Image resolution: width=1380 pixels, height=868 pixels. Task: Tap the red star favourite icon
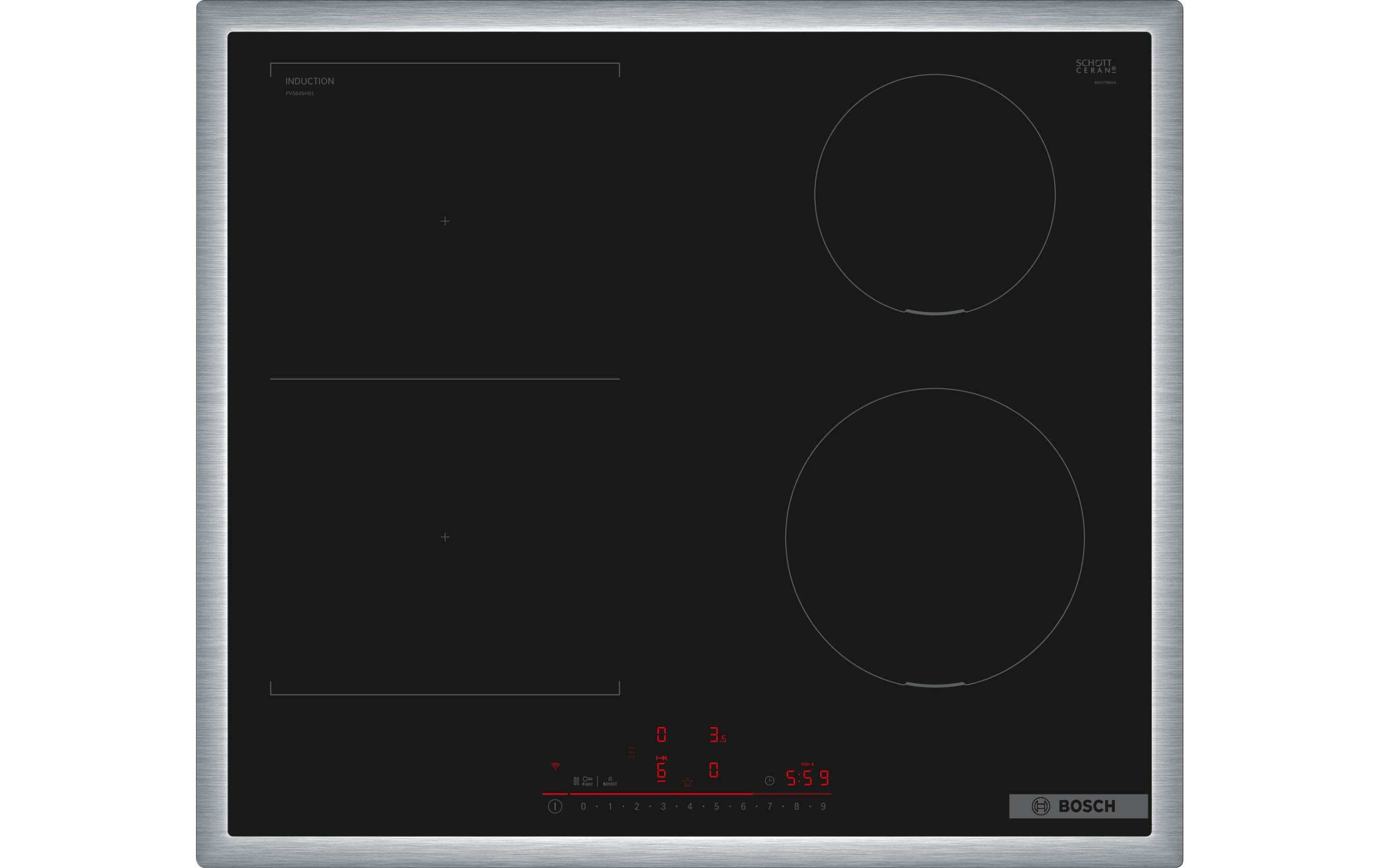[x=687, y=782]
